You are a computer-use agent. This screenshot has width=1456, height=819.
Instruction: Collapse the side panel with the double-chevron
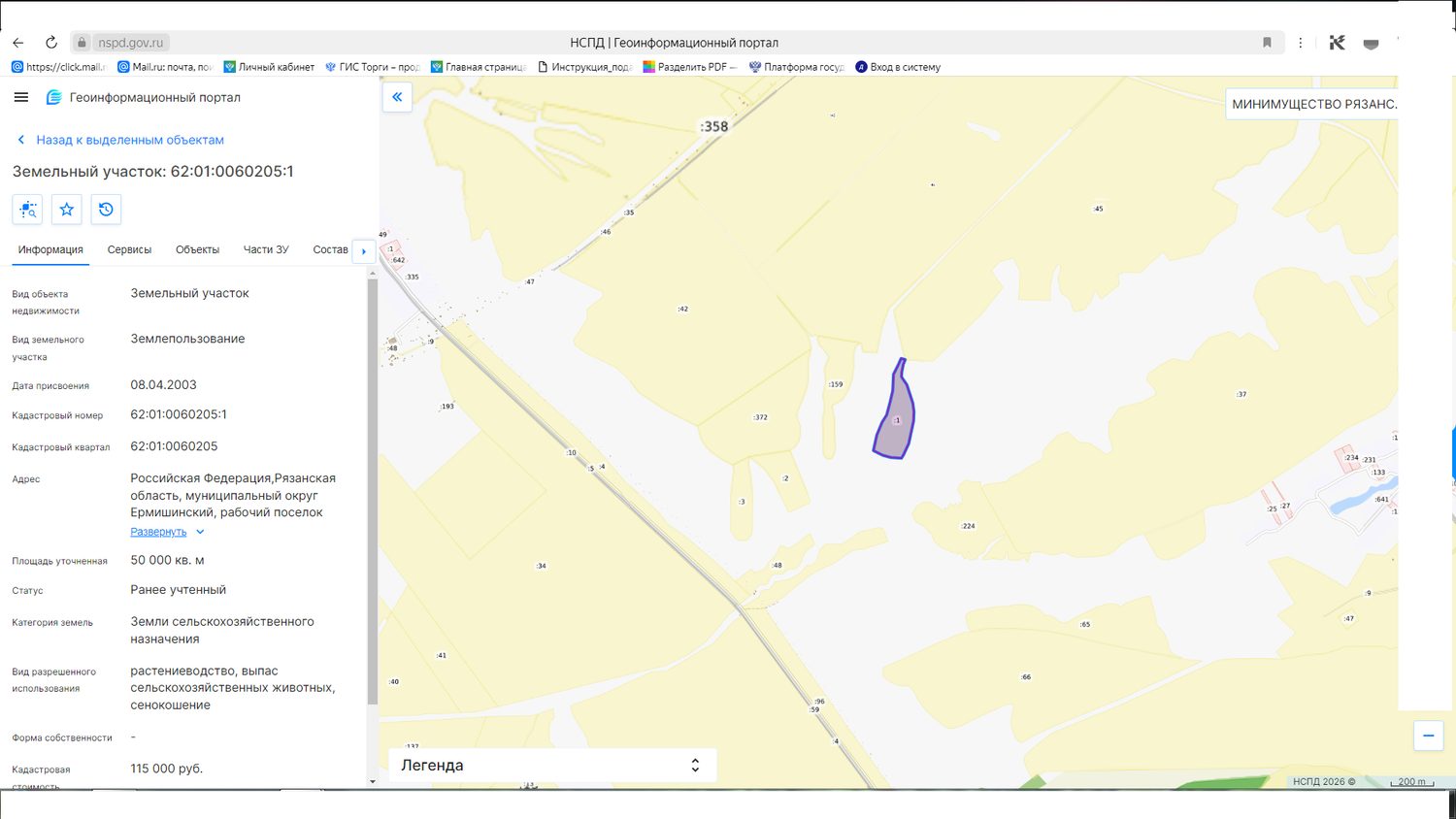397,97
